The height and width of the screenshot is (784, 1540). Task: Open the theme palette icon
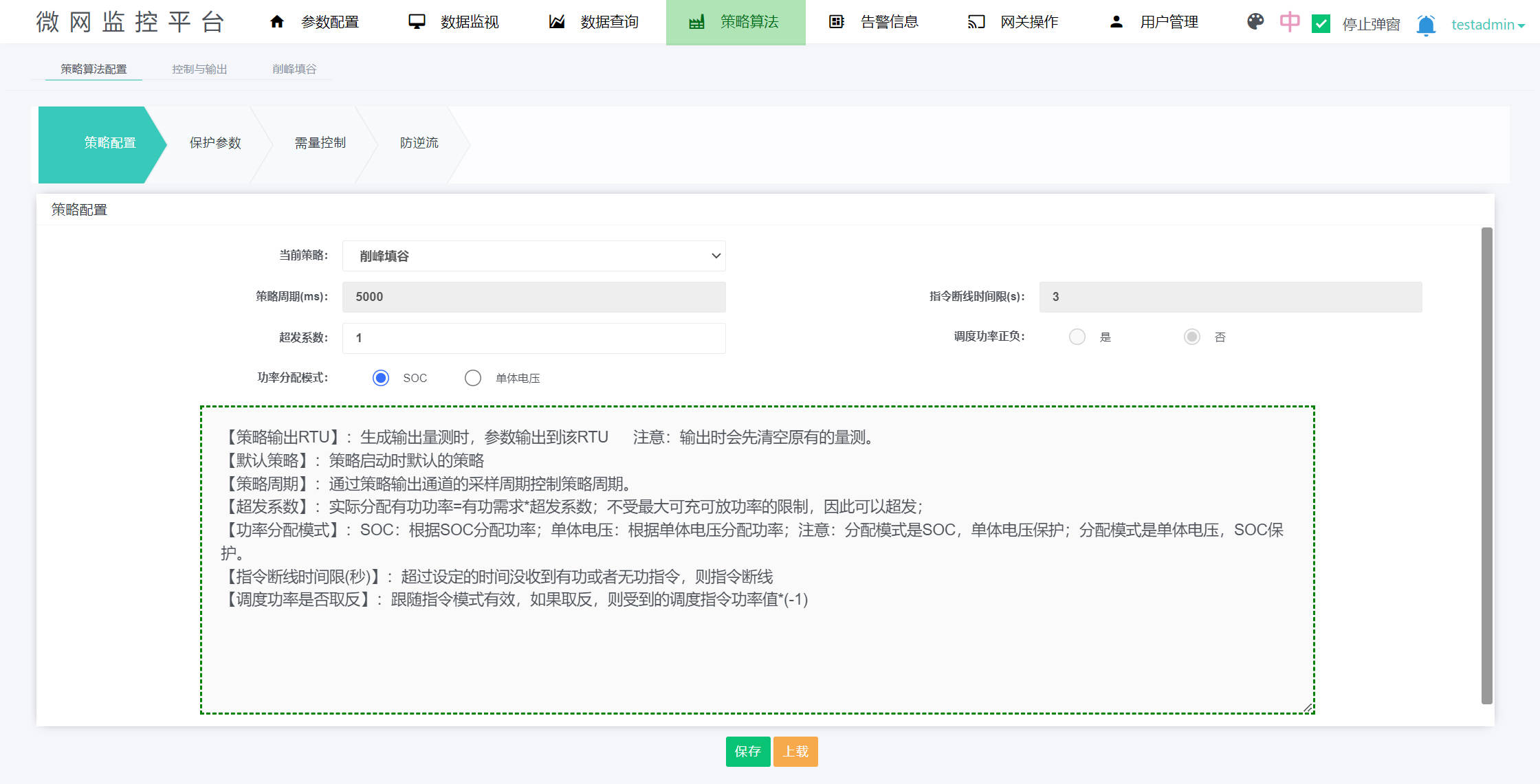pyautogui.click(x=1255, y=22)
